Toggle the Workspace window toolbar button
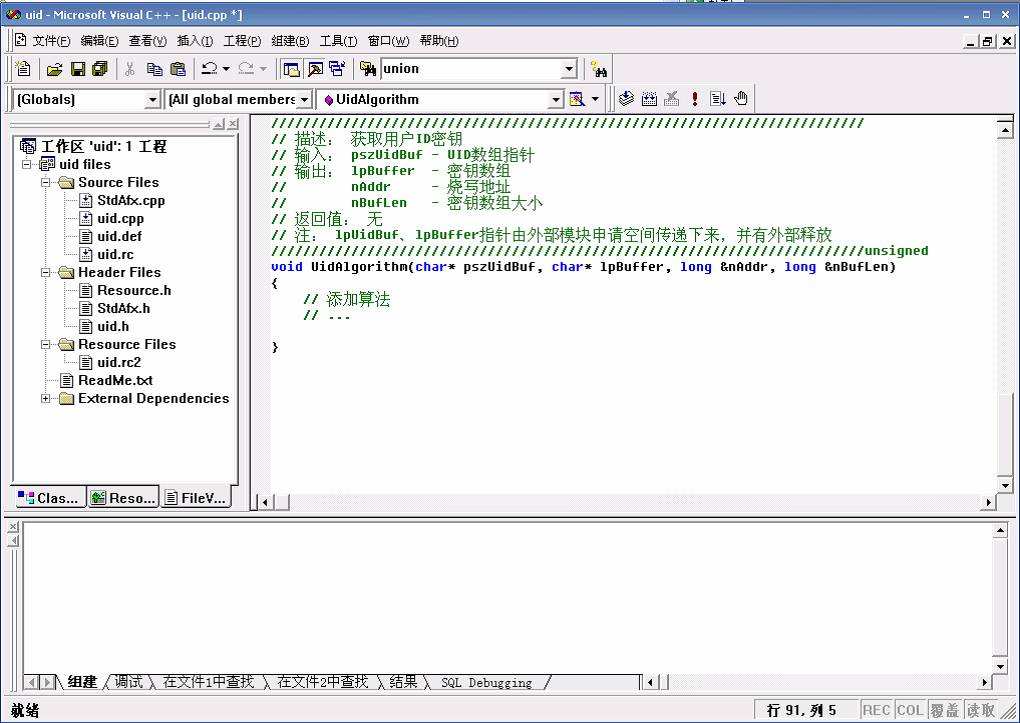Image resolution: width=1020 pixels, height=723 pixels. pos(291,69)
